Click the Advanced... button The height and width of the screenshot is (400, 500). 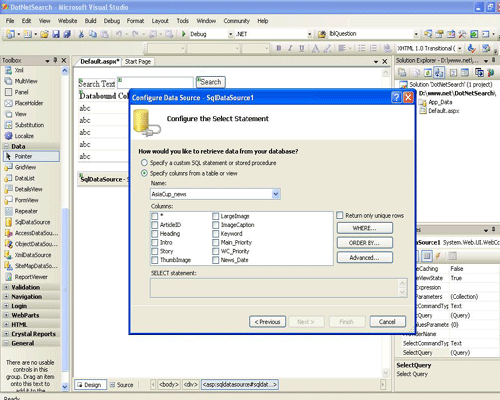click(365, 257)
